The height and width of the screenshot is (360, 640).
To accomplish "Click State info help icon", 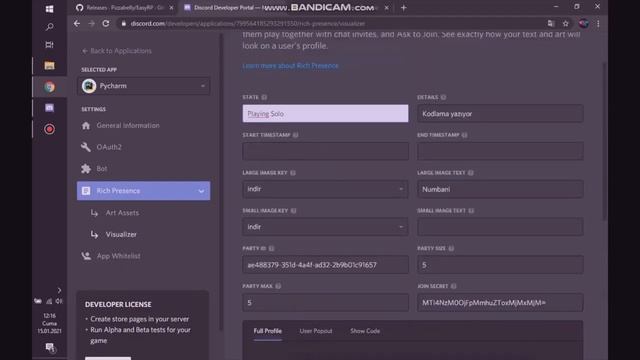I will [x=264, y=97].
